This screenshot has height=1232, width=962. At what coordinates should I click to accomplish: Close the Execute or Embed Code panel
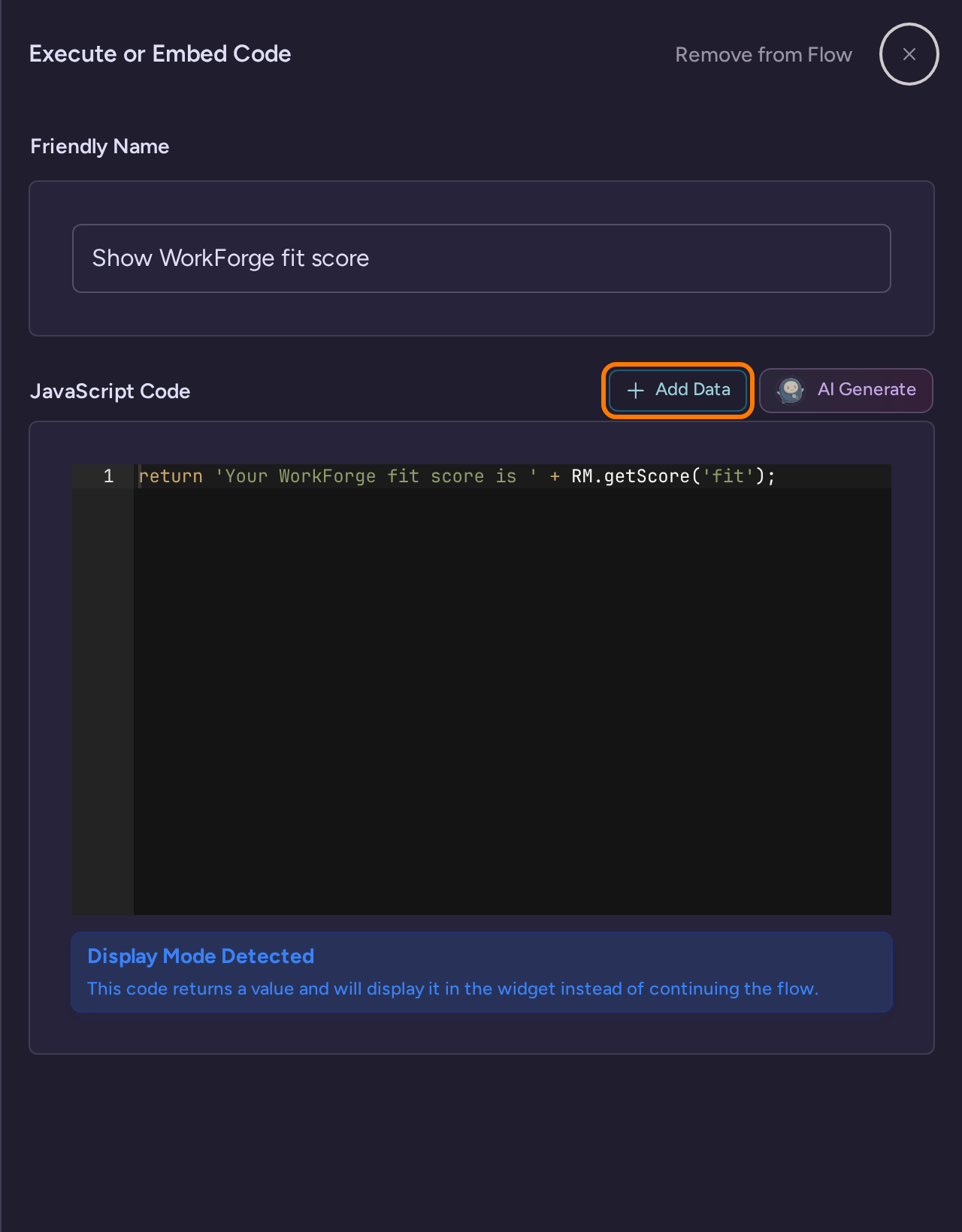pos(909,54)
